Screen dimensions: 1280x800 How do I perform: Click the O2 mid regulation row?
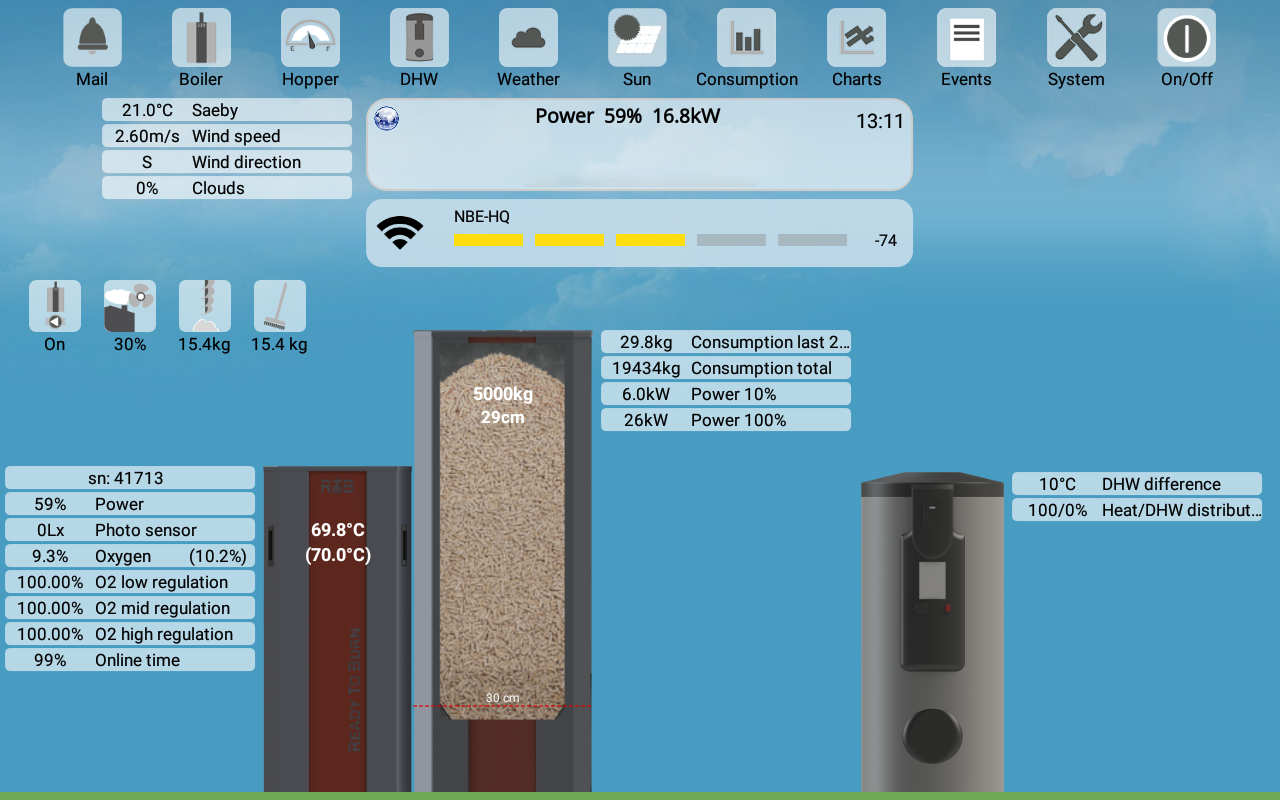130,608
